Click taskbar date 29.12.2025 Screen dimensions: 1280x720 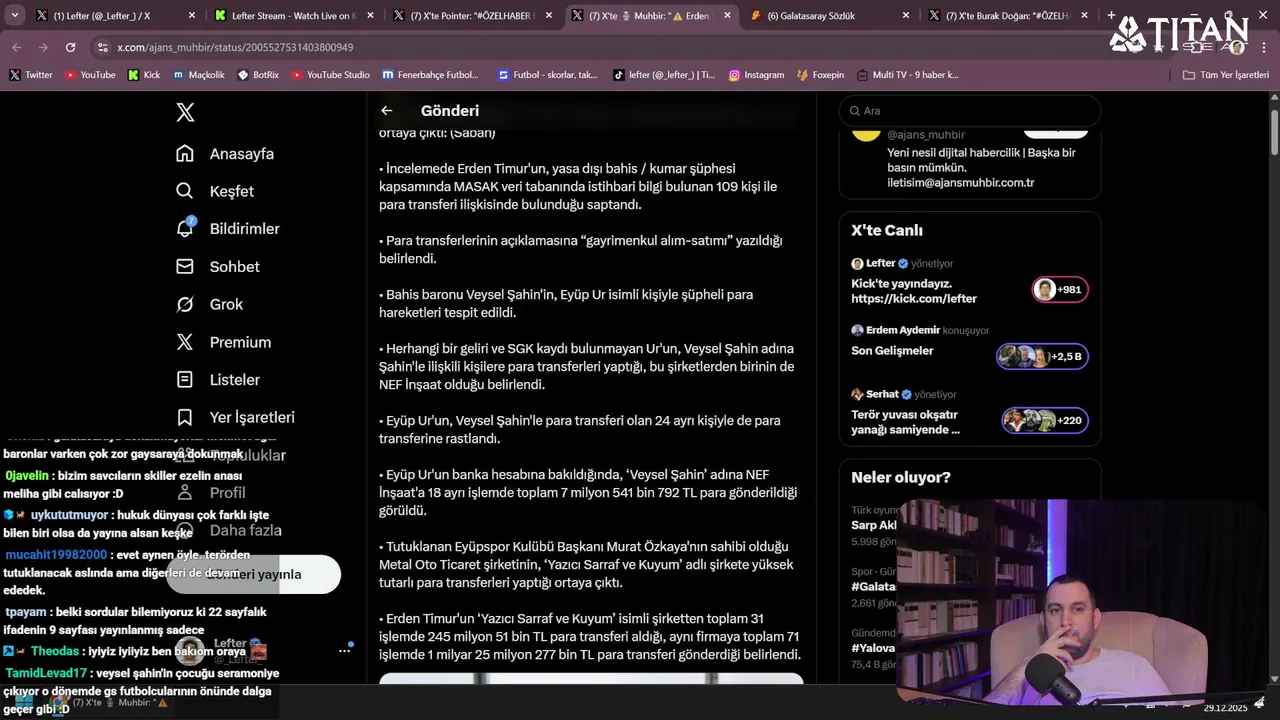[1224, 708]
